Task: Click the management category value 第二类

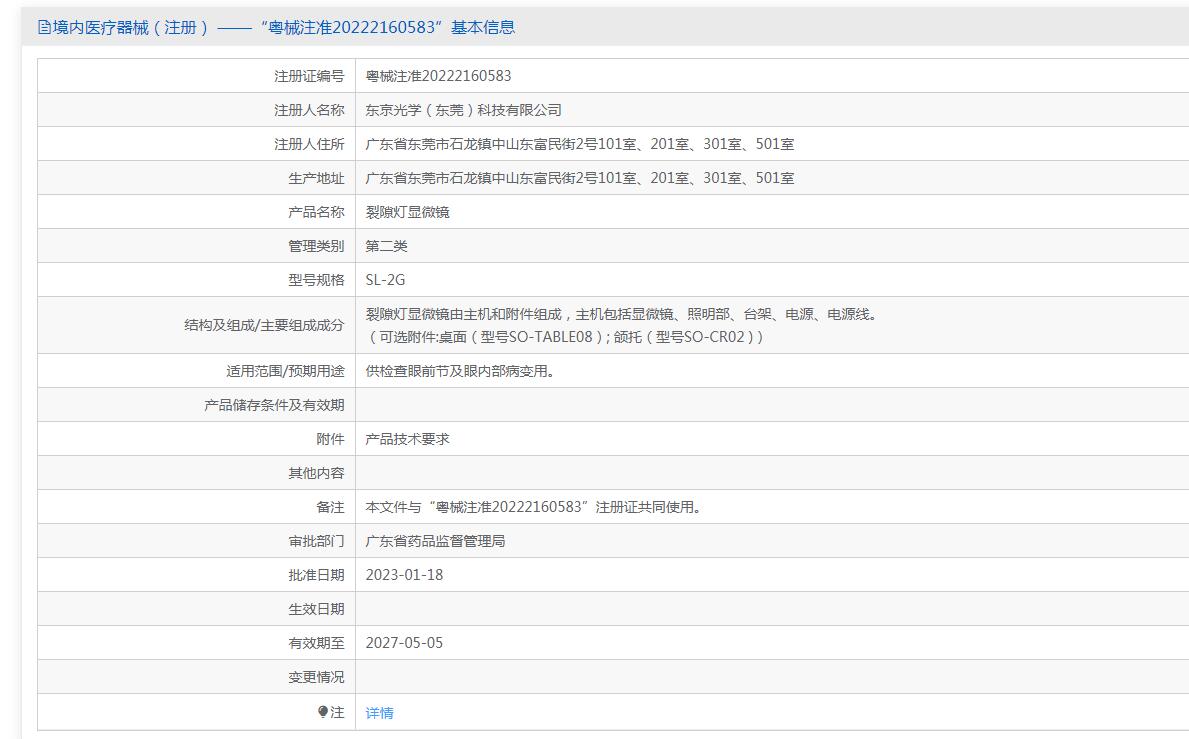Action: click(387, 246)
